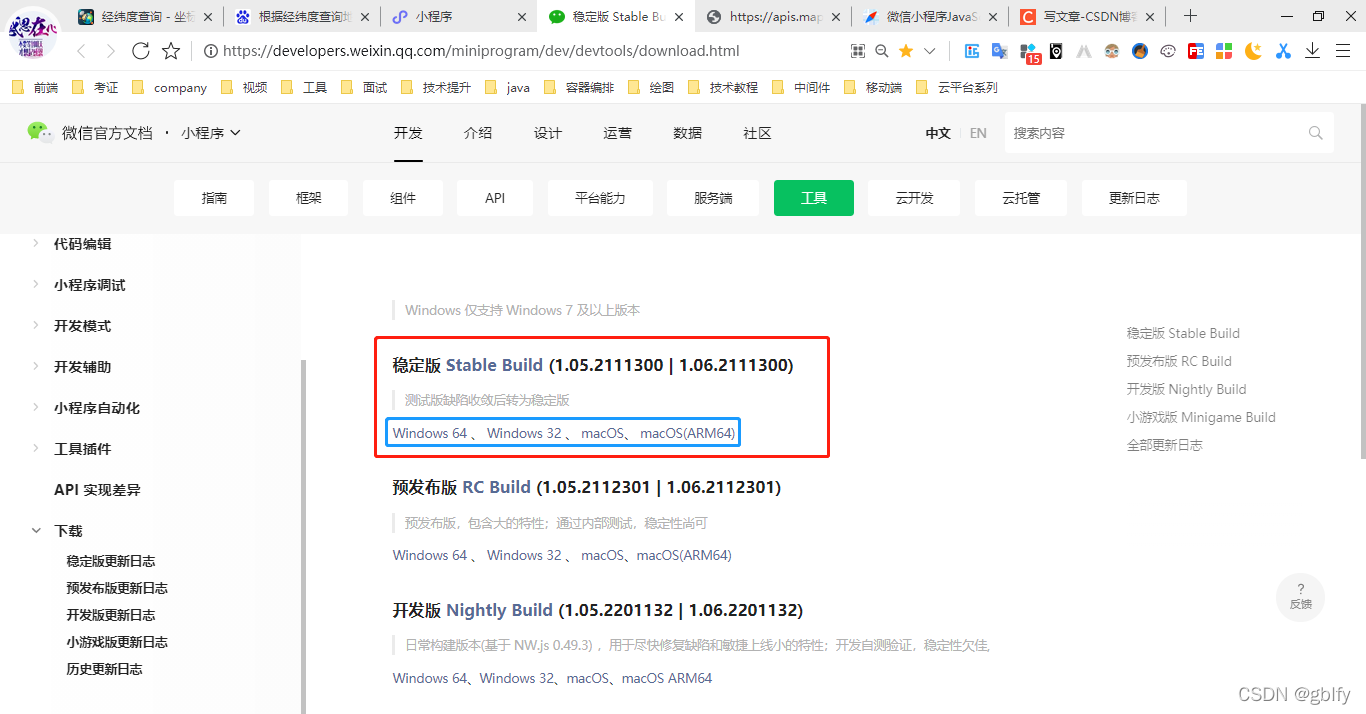Open the translate extension icon
The width and height of the screenshot is (1366, 714).
999,51
